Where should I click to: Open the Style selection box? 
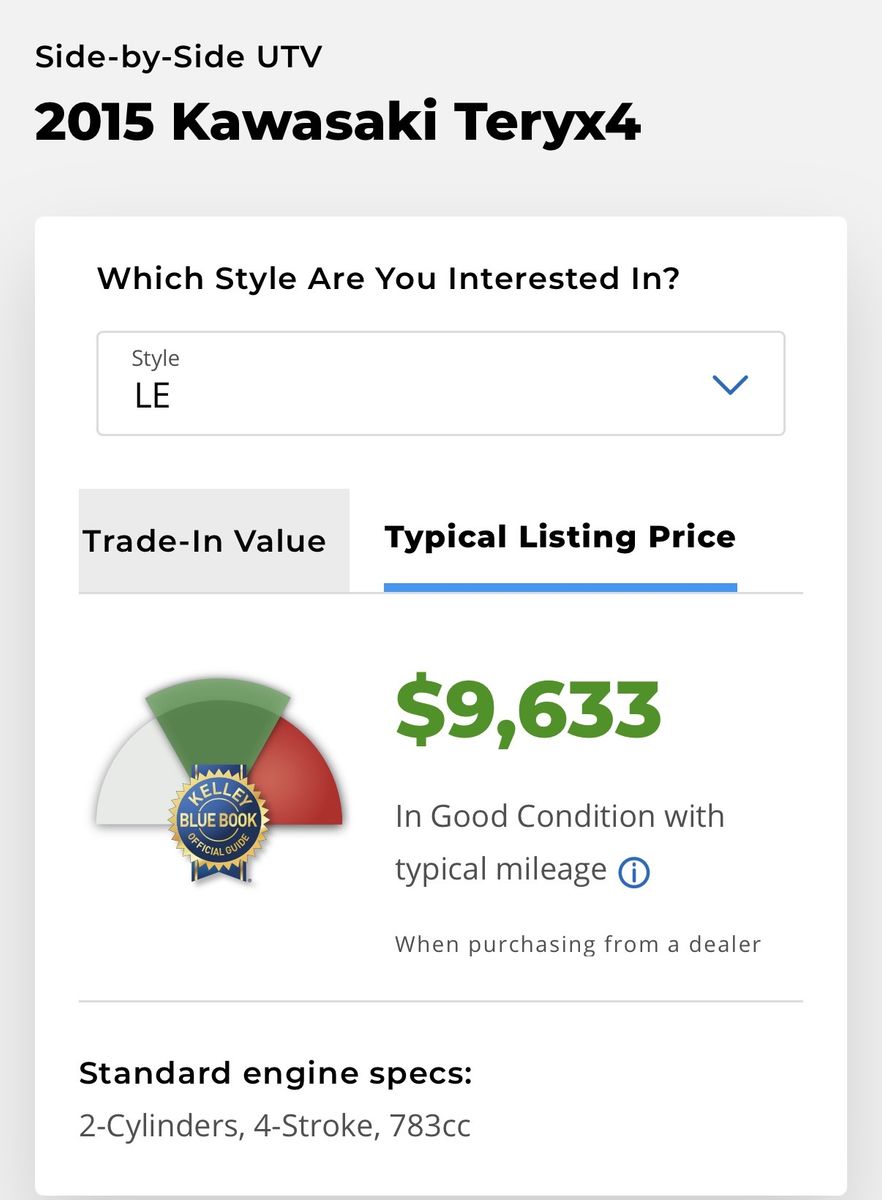pyautogui.click(x=440, y=384)
